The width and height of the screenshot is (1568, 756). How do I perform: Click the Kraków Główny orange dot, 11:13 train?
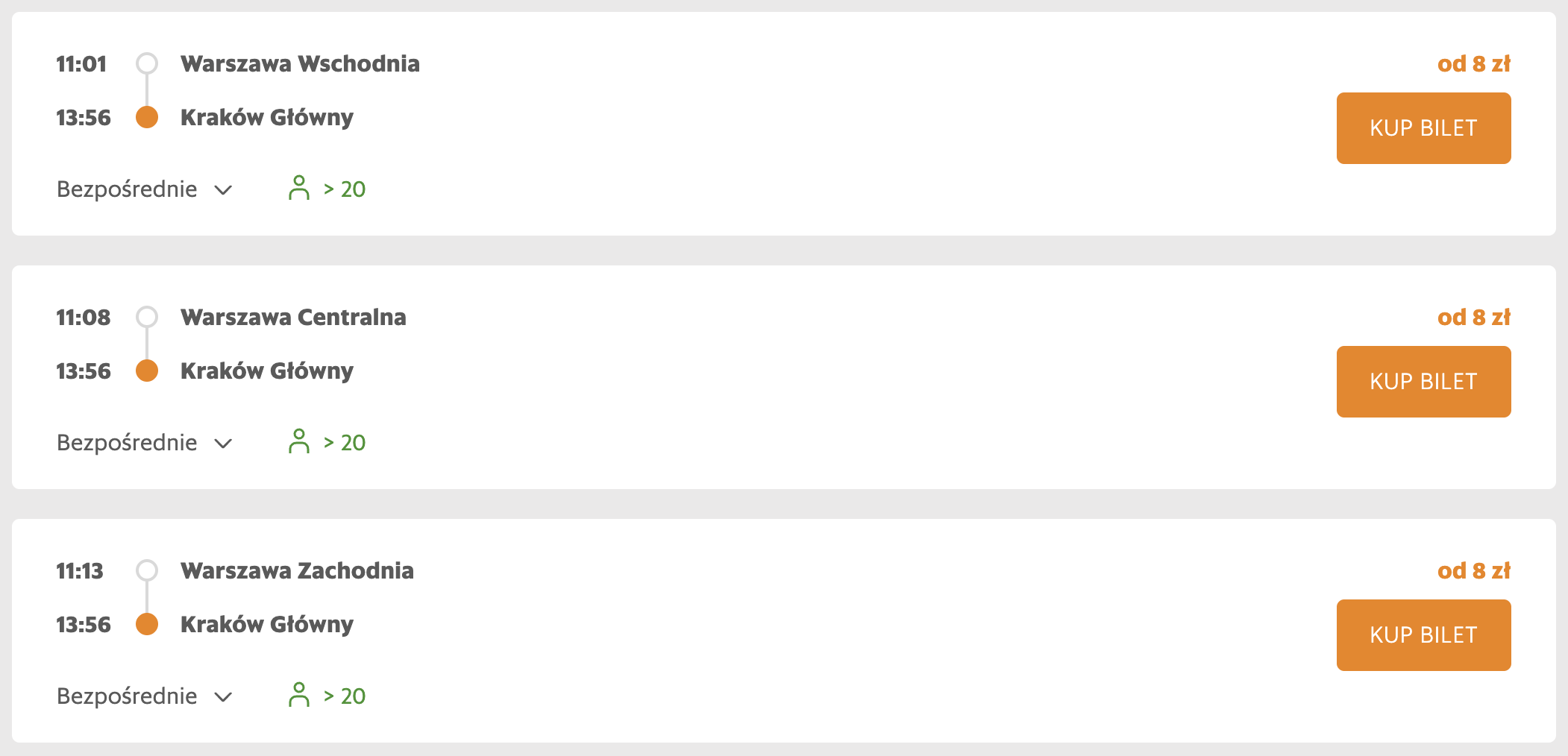tap(147, 624)
